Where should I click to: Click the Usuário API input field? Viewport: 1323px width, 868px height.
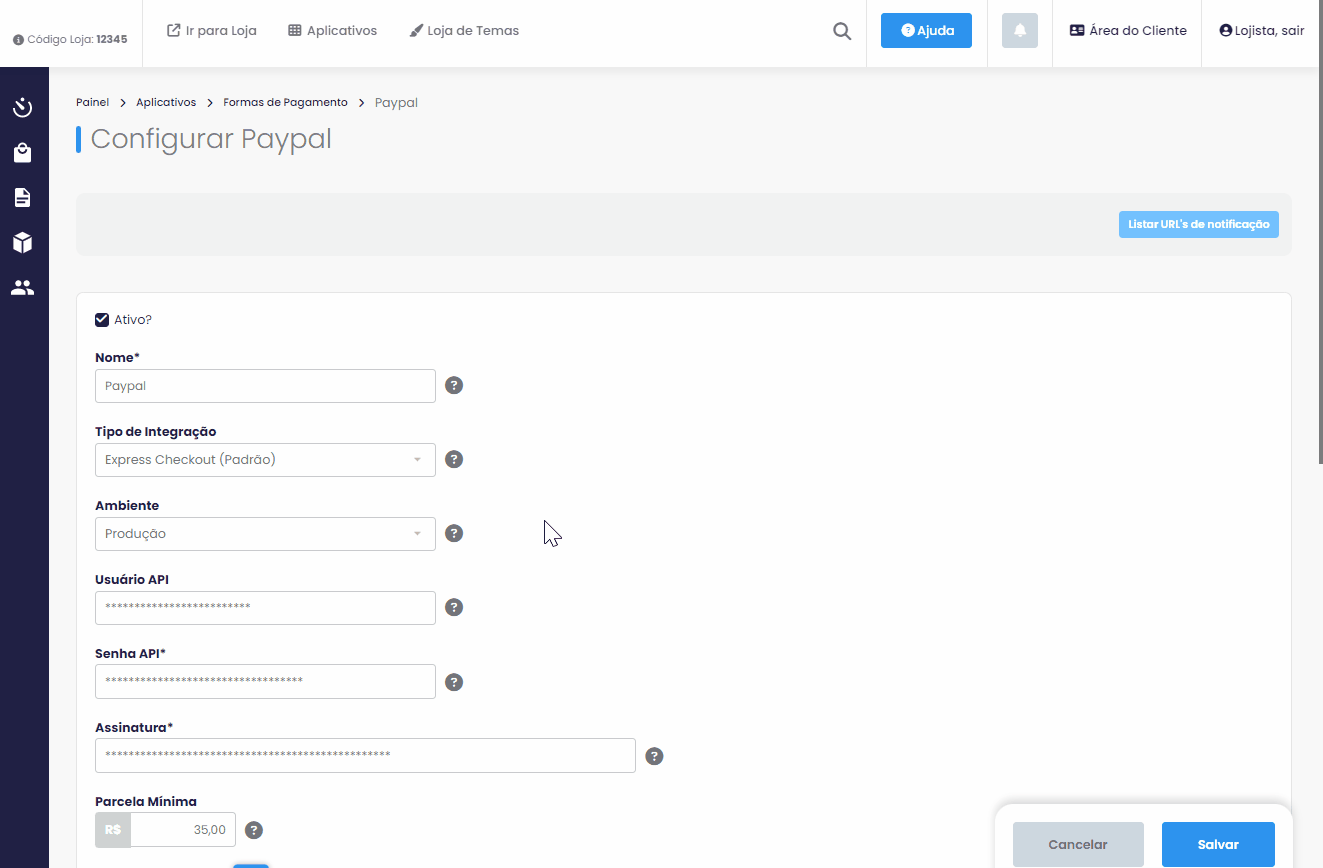click(x=265, y=608)
